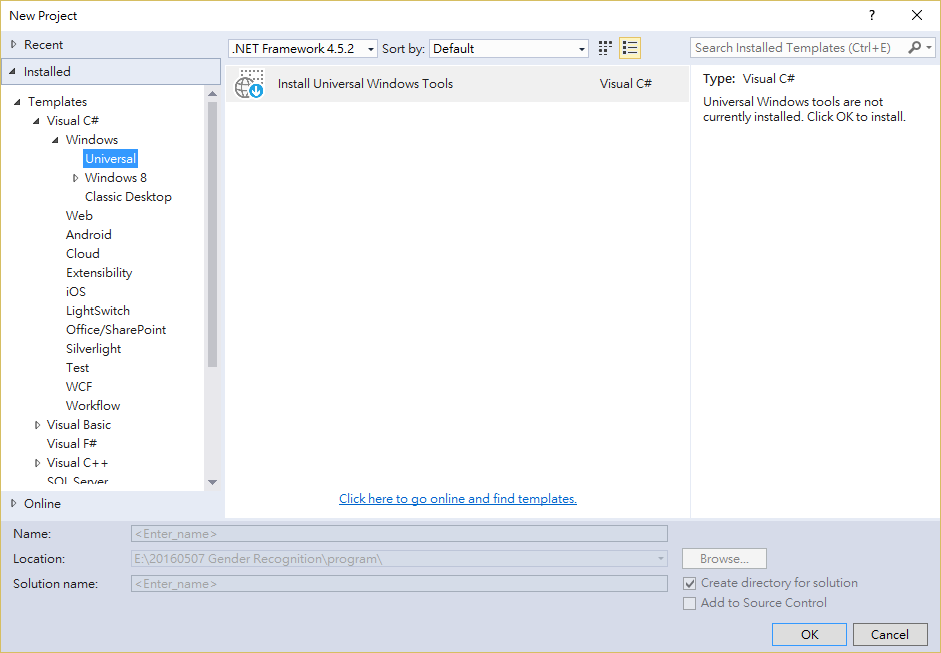Viewport: 941px width, 653px height.
Task: Click the search magnifier icon
Action: [x=915, y=47]
